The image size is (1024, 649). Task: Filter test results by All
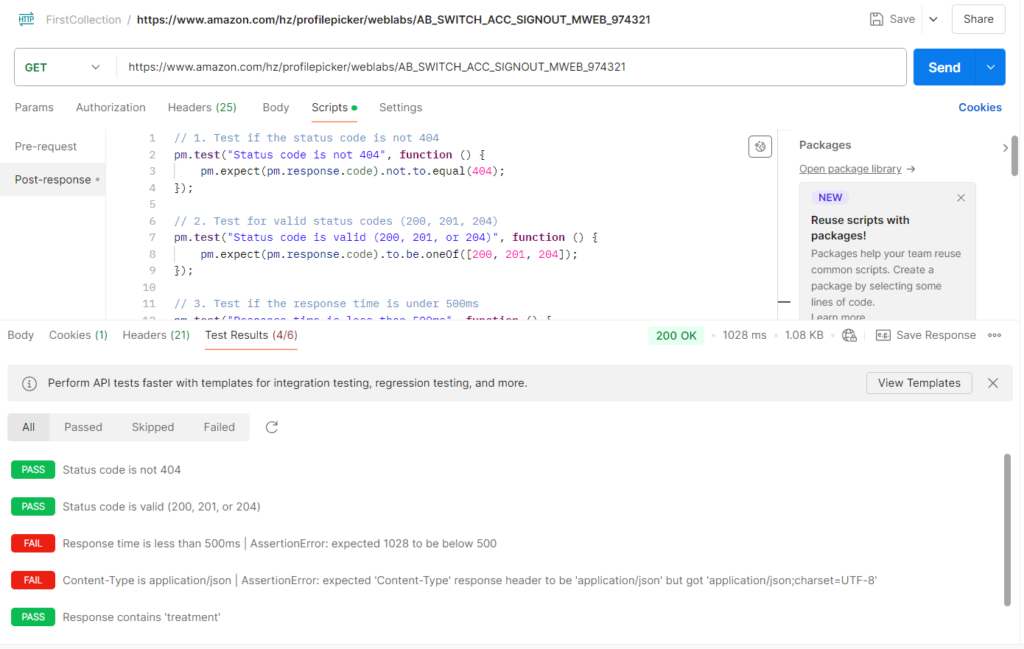coord(28,427)
